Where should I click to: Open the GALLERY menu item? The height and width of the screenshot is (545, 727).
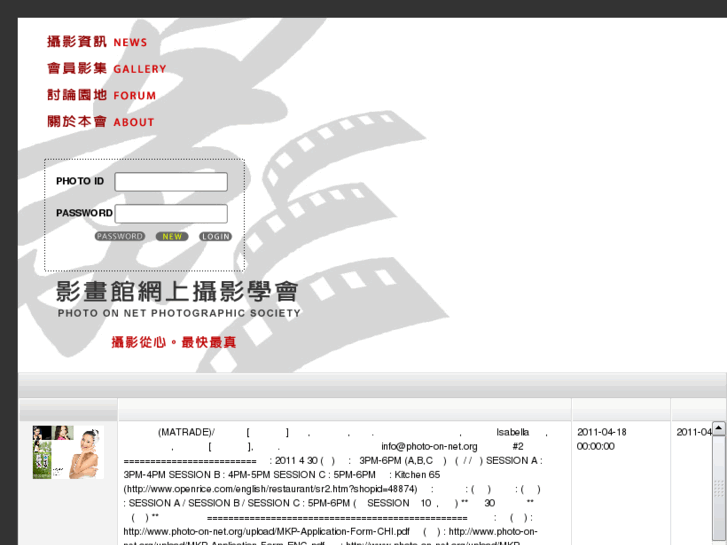tap(107, 69)
